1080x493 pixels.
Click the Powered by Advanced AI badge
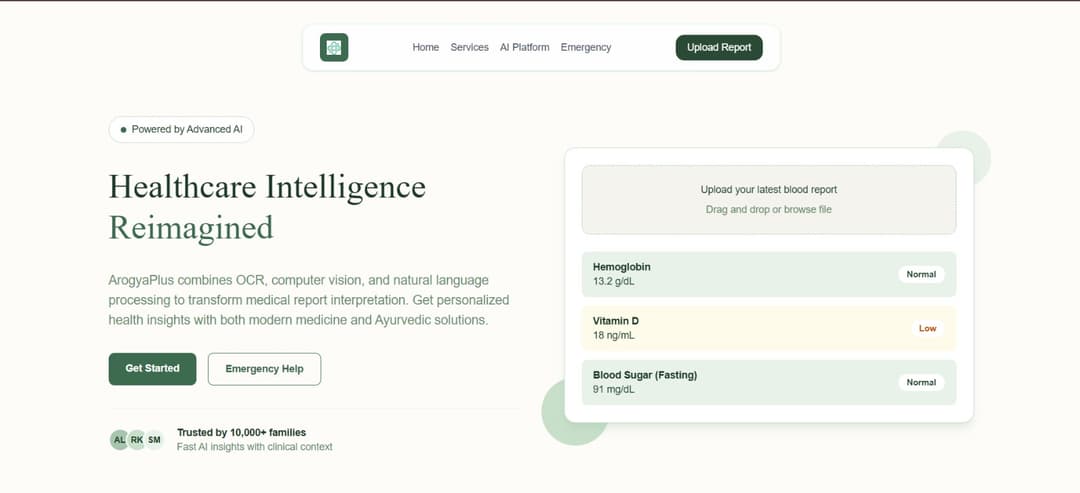pyautogui.click(x=181, y=129)
